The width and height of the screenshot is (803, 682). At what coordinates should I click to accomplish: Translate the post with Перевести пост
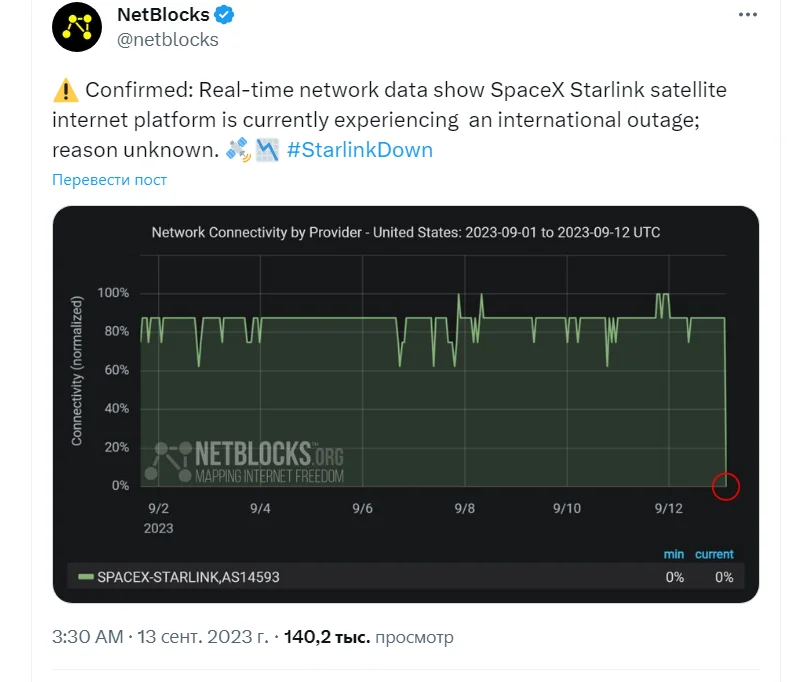105,180
